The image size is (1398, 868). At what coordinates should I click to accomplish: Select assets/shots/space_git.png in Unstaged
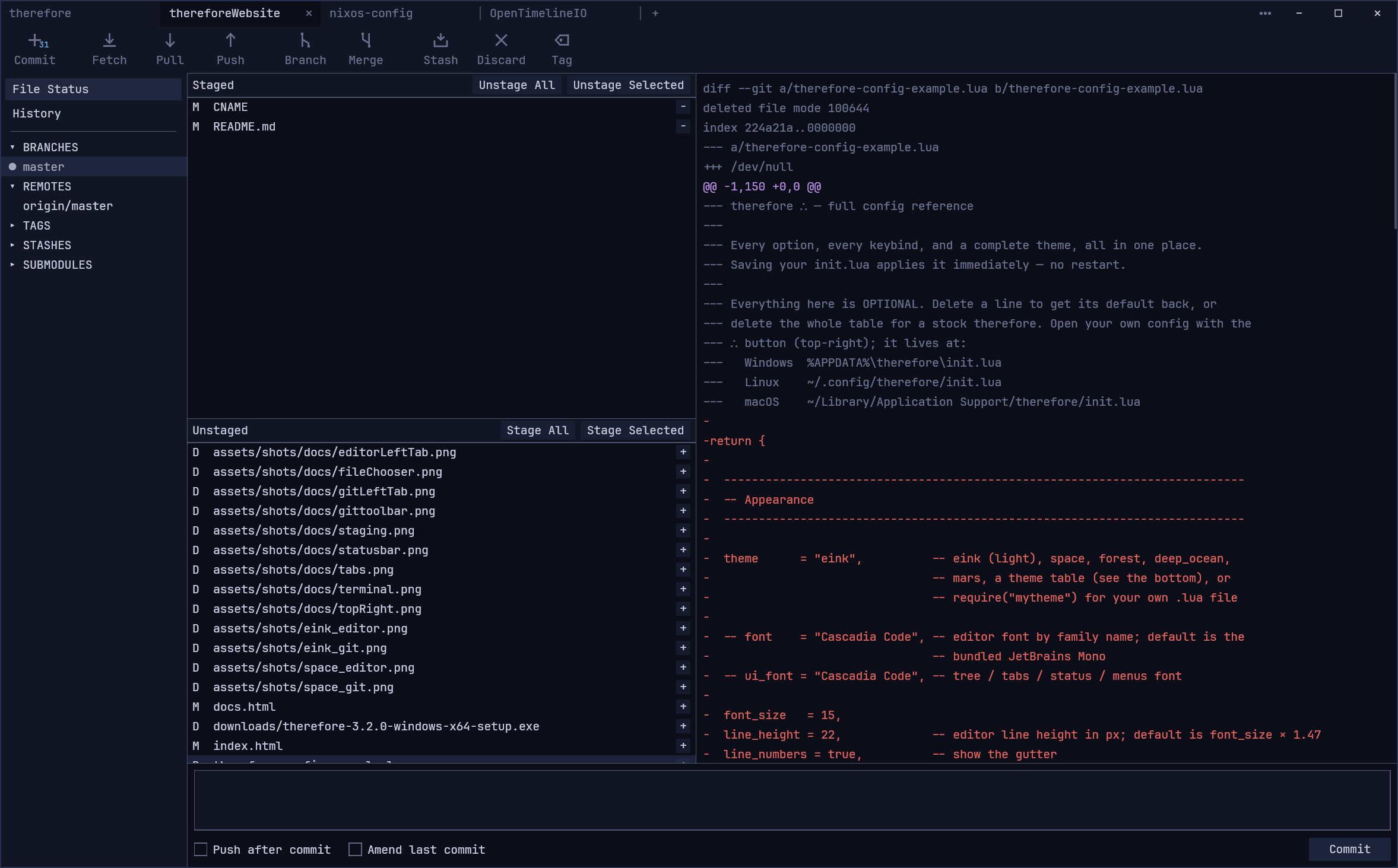pyautogui.click(x=441, y=687)
